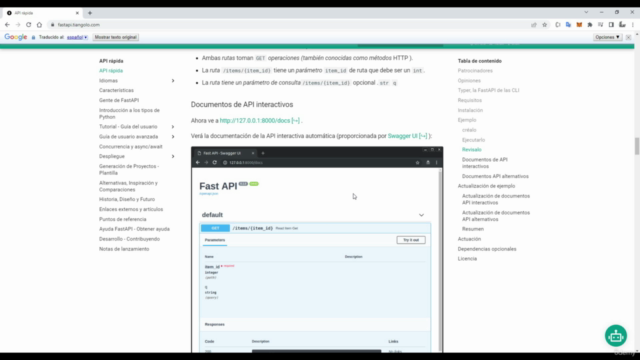Jump to Resumen in table of contents
This screenshot has height=360, width=640.
pos(473,229)
